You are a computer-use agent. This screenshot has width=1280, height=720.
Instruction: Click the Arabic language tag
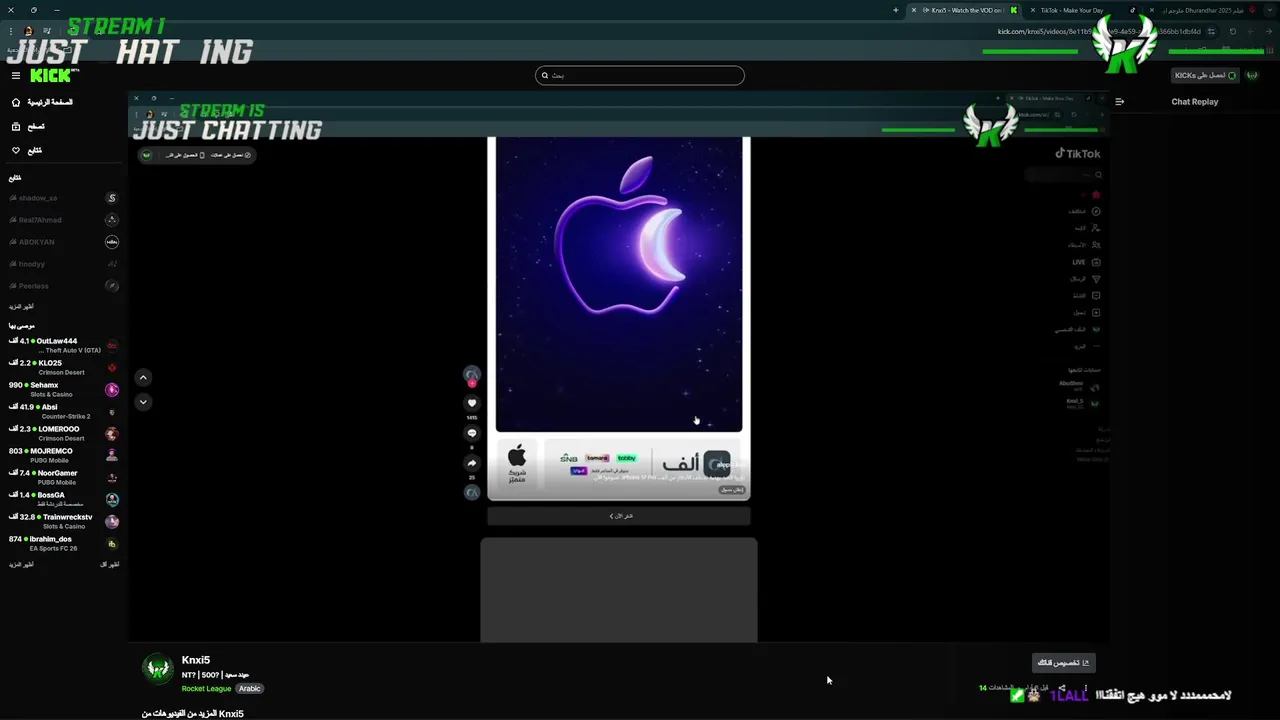click(x=250, y=688)
